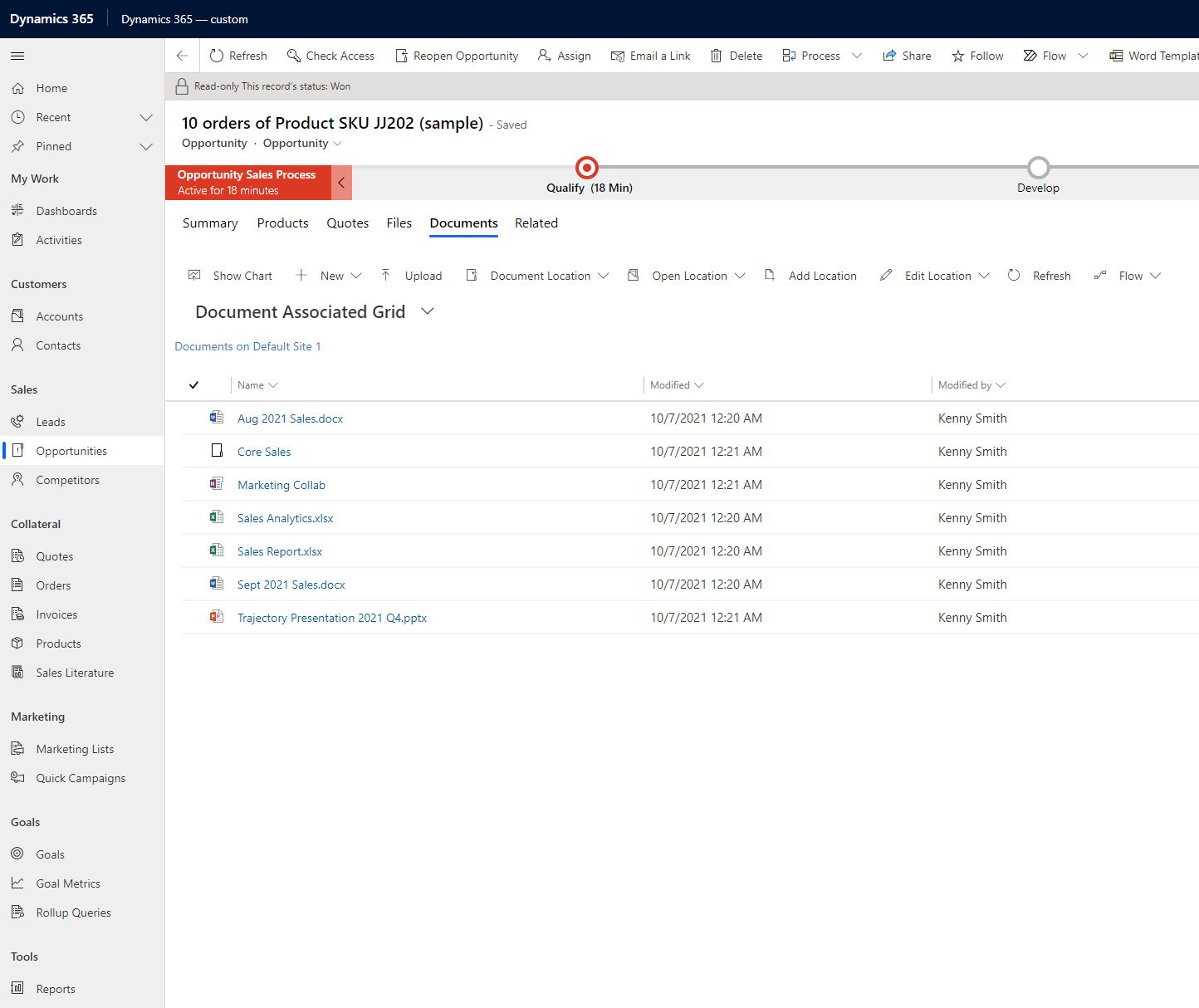Open Trajectory Presentation 2021 Q4.pptx
Screen dimensions: 1199x1008
[332, 618]
